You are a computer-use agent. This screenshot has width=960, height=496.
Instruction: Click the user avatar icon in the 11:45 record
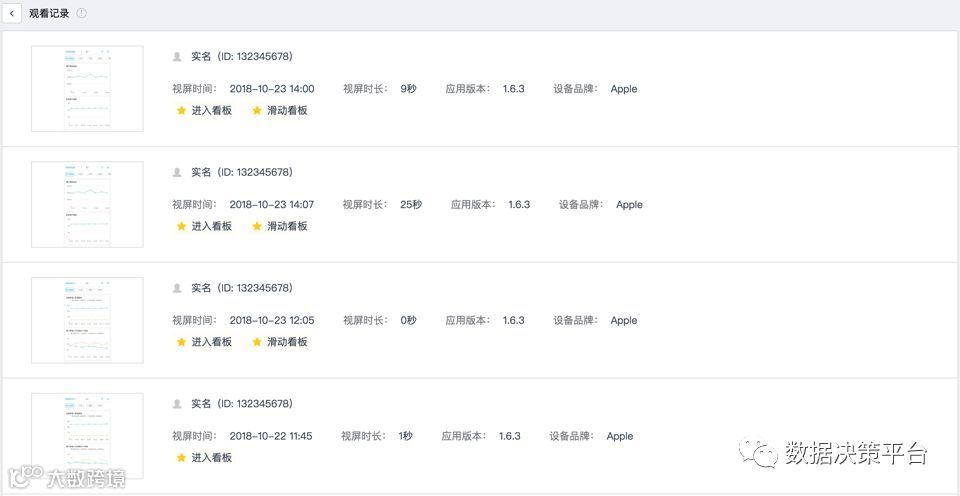pyautogui.click(x=178, y=404)
